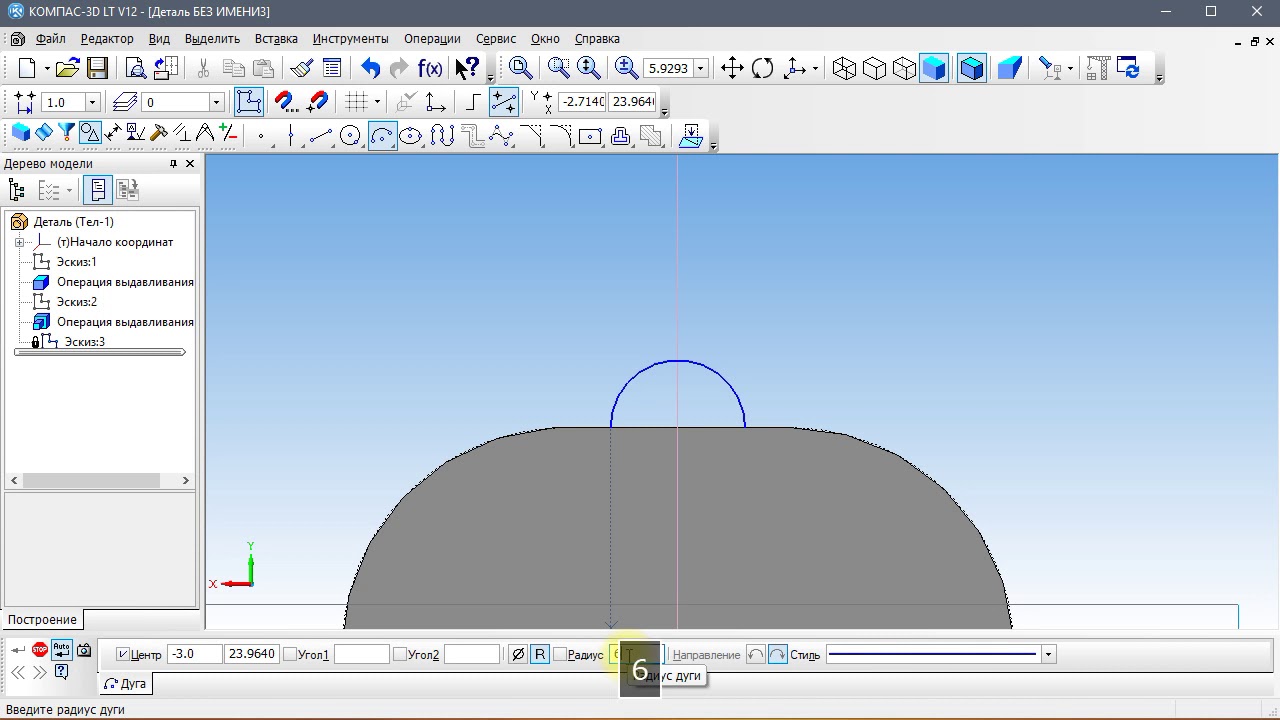Open the new document dropdown arrow
This screenshot has height=720, width=1280.
[x=46, y=68]
